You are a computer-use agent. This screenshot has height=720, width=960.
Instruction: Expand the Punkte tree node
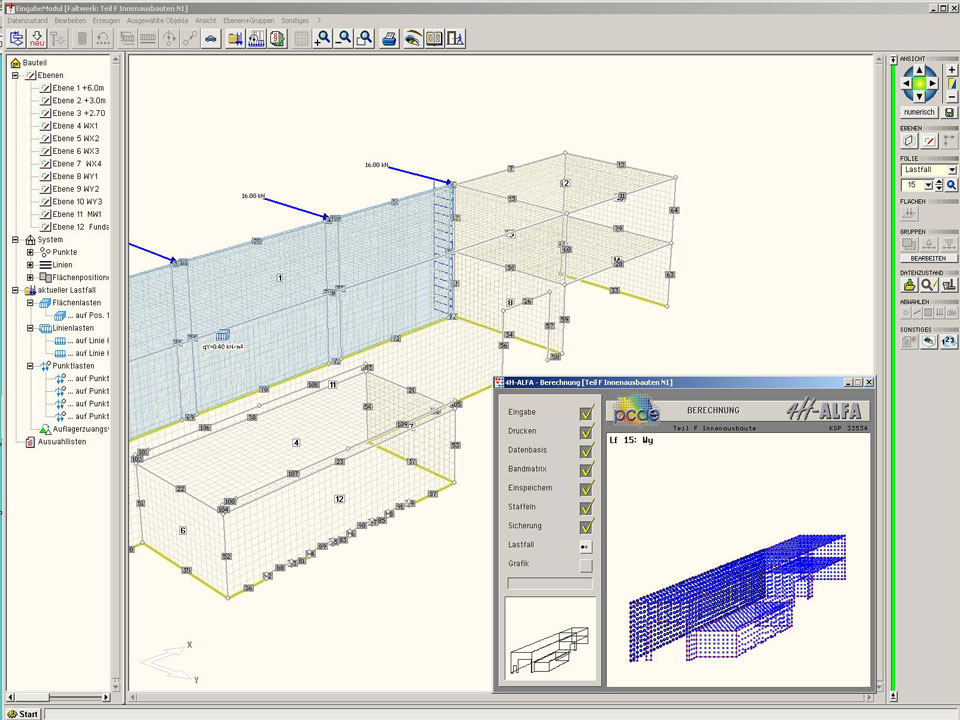(x=31, y=252)
